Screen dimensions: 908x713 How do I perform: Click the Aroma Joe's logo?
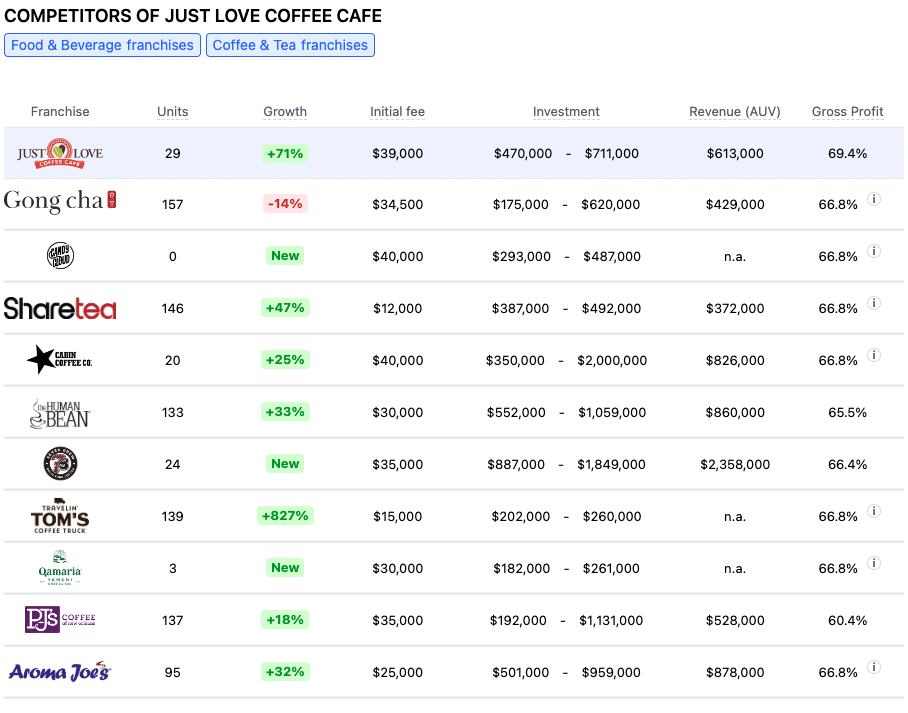60,671
